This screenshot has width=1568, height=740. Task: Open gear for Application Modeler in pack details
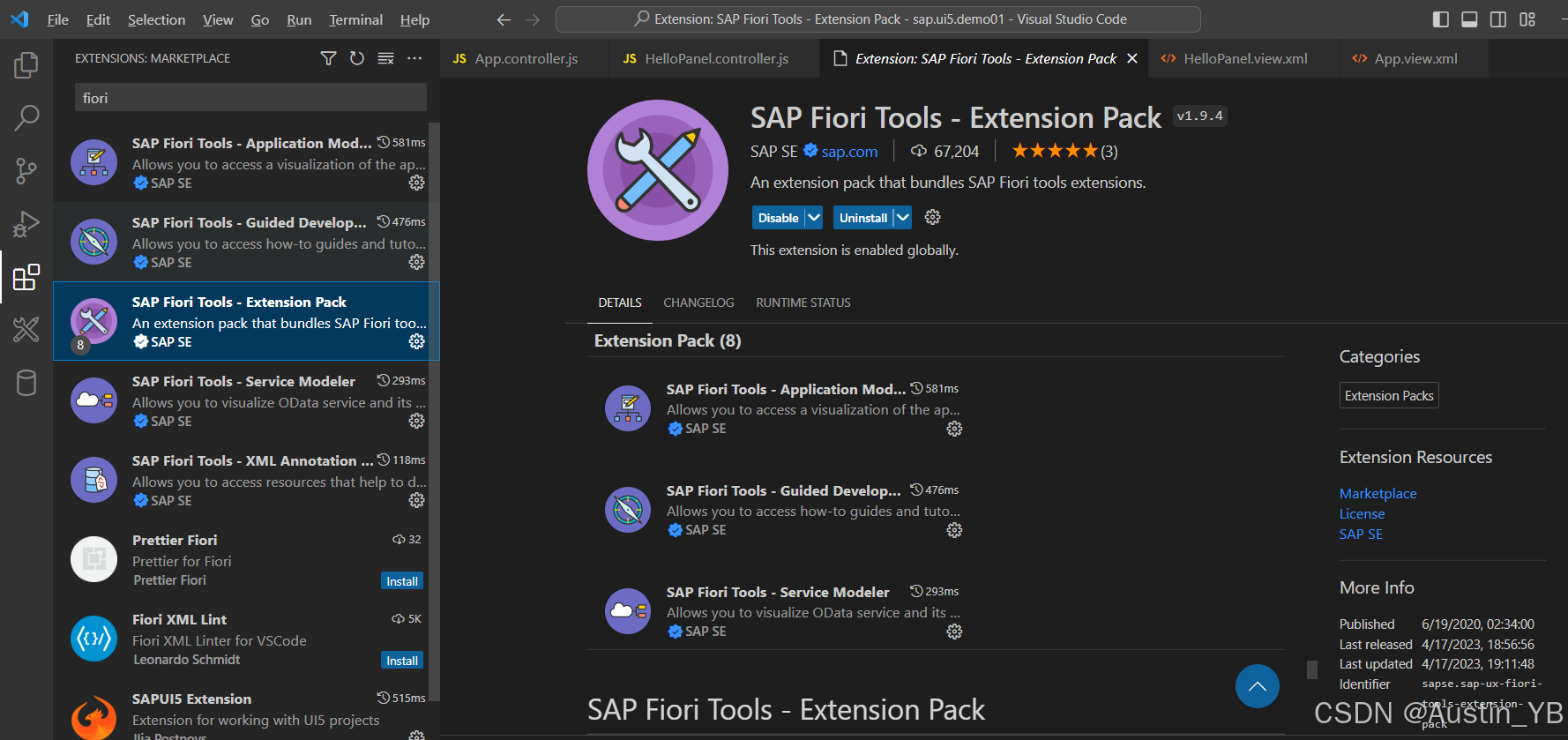[954, 429]
